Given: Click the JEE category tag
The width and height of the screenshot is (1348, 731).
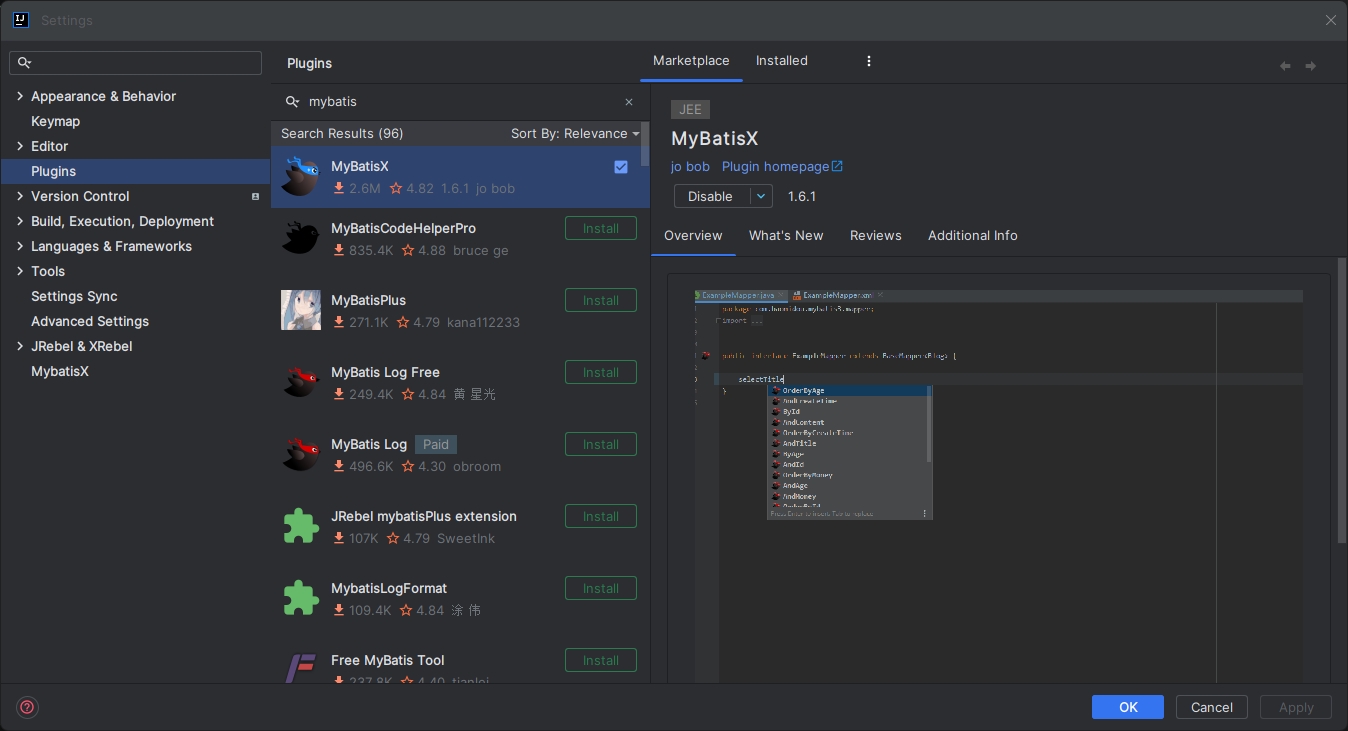Looking at the screenshot, I should click(690, 110).
